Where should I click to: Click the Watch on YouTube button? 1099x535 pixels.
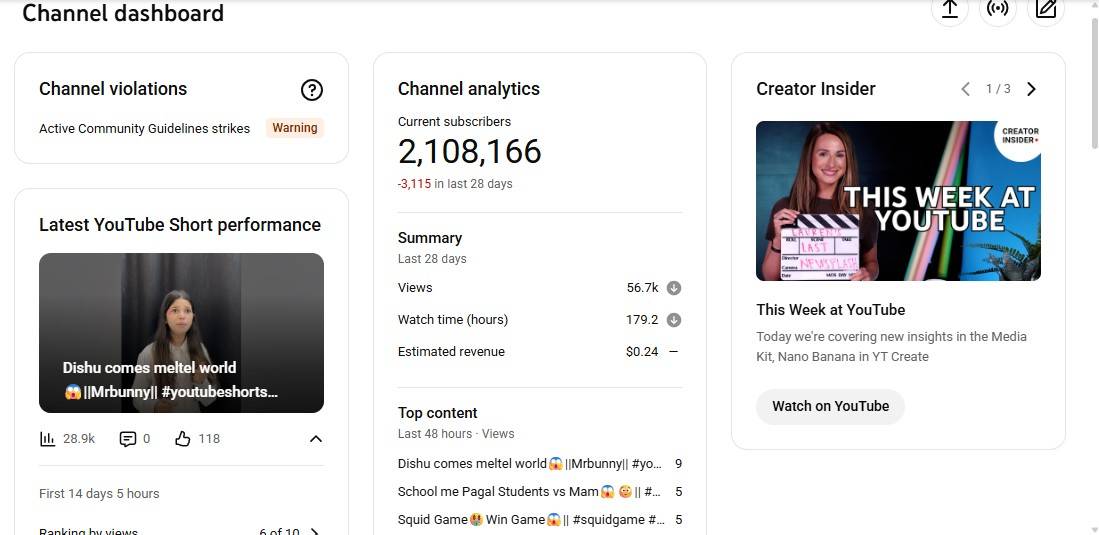[830, 406]
